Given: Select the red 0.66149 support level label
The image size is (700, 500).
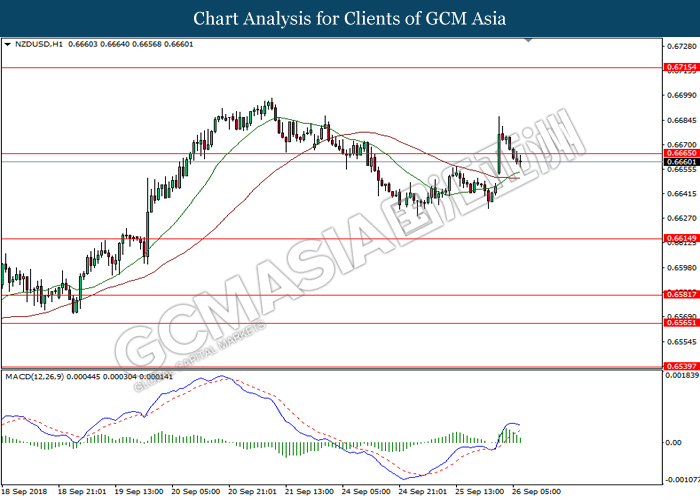Looking at the screenshot, I should 678,238.
